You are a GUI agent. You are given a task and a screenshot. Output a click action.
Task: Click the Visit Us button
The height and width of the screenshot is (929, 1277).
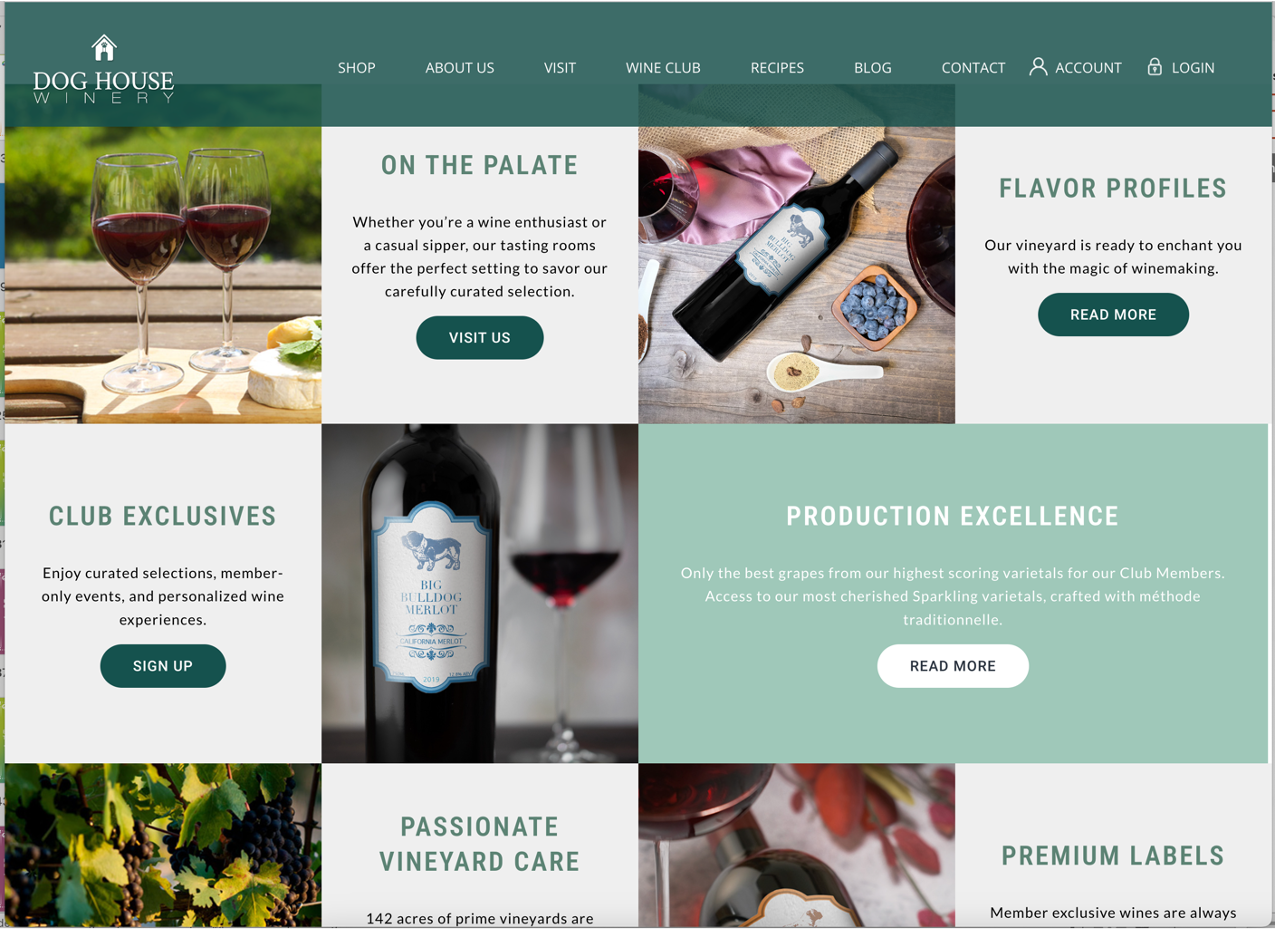click(479, 338)
